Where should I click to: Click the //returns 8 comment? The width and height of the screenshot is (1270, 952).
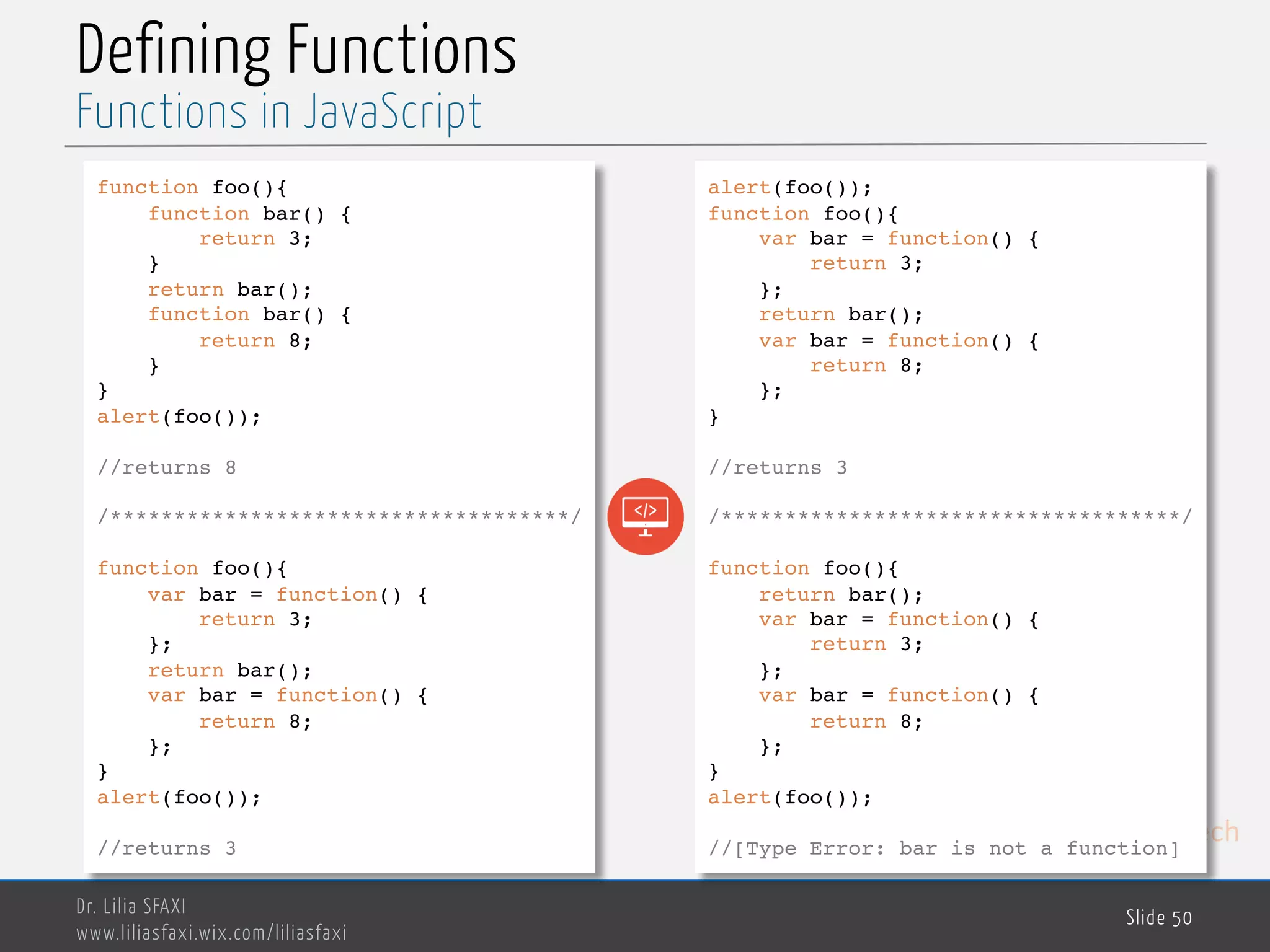click(x=166, y=467)
